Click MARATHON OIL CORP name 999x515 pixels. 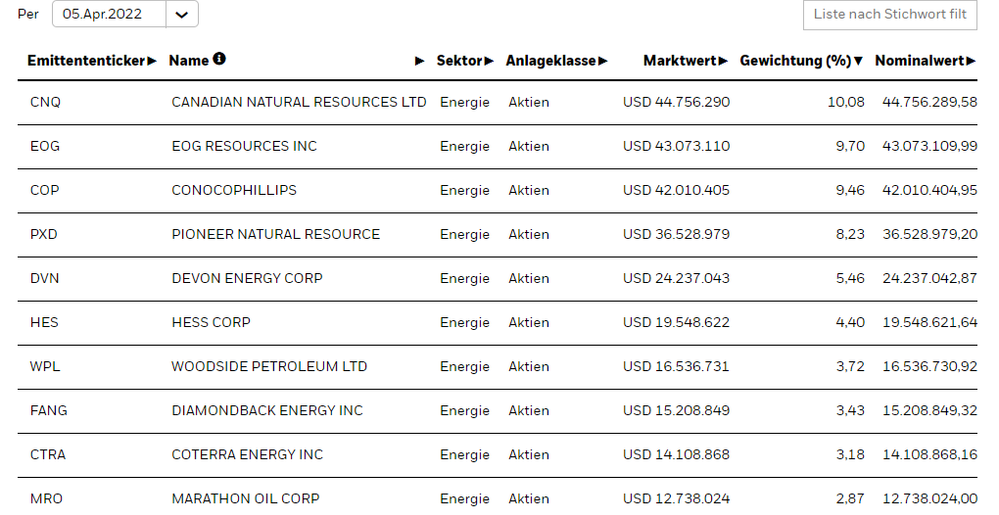245,498
